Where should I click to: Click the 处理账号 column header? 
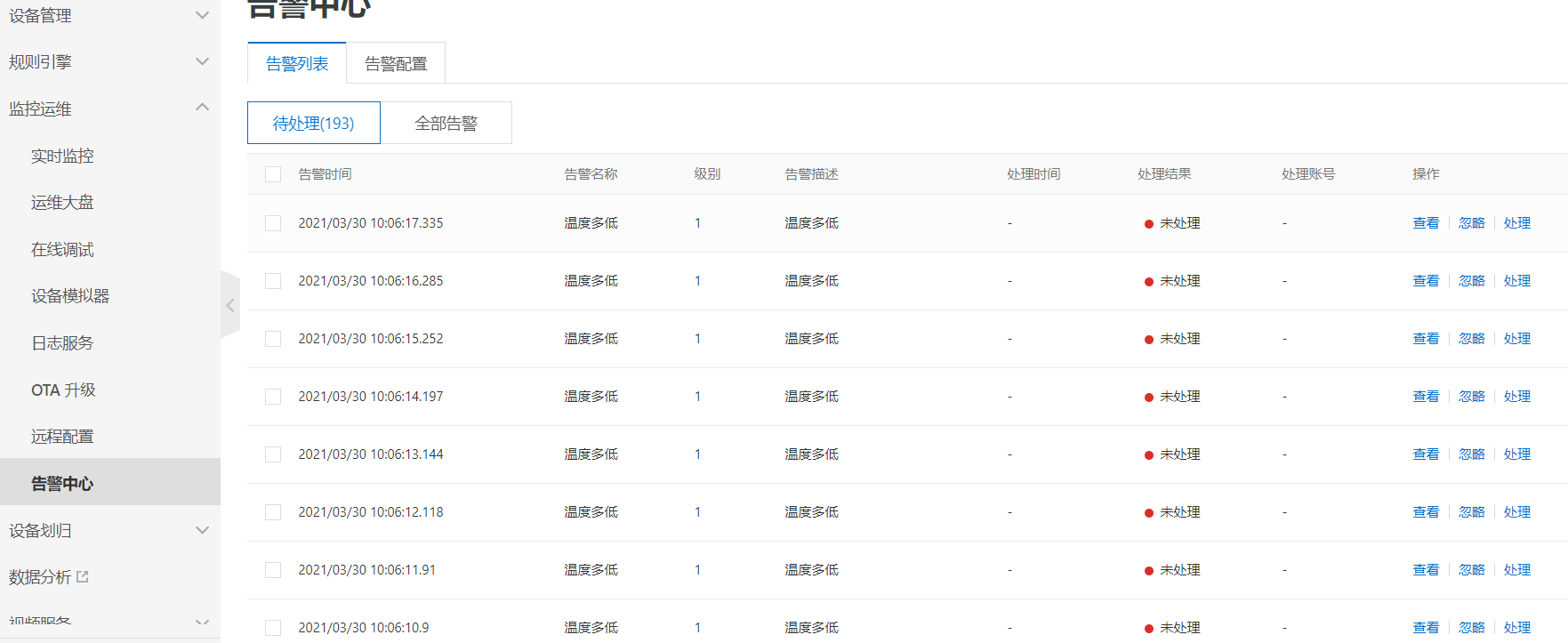click(1308, 174)
